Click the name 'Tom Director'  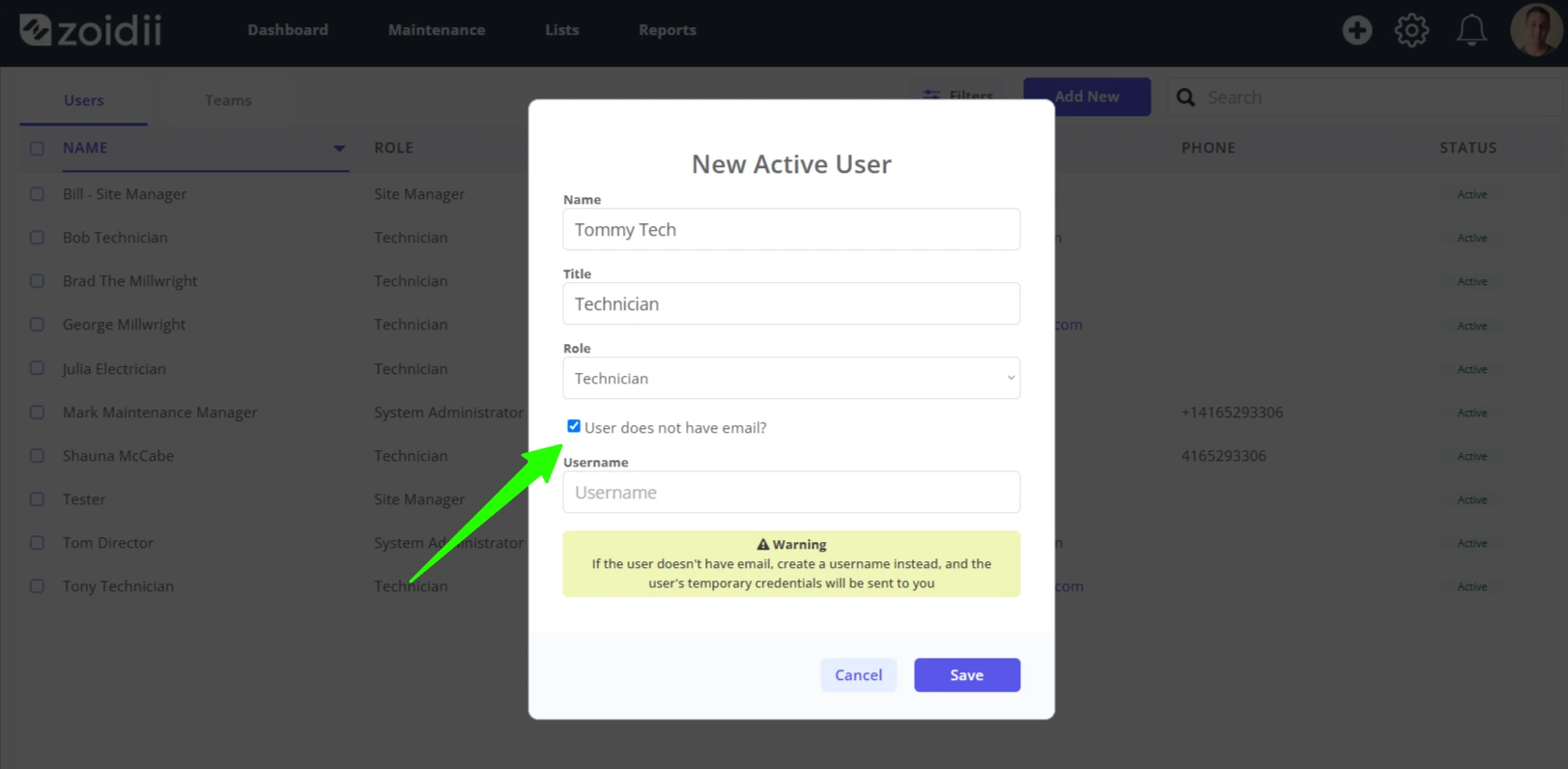click(108, 543)
